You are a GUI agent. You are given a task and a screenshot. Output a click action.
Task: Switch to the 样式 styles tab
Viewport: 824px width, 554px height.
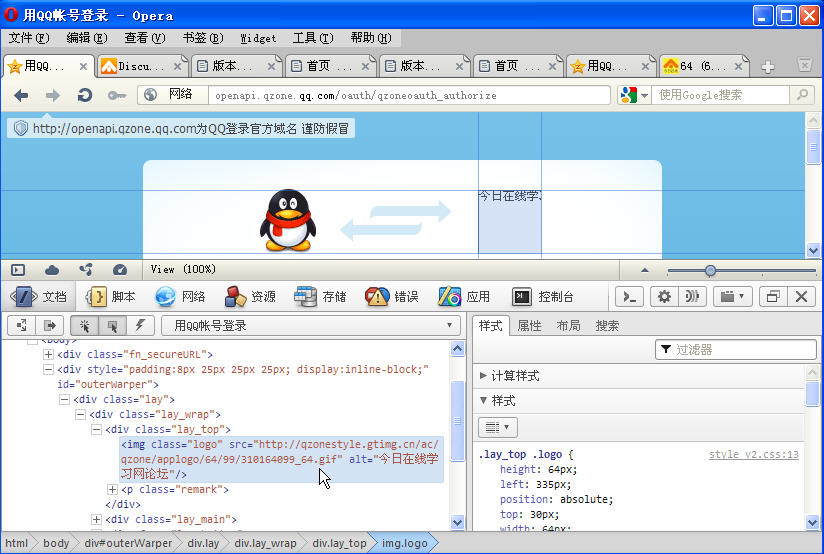tap(491, 326)
